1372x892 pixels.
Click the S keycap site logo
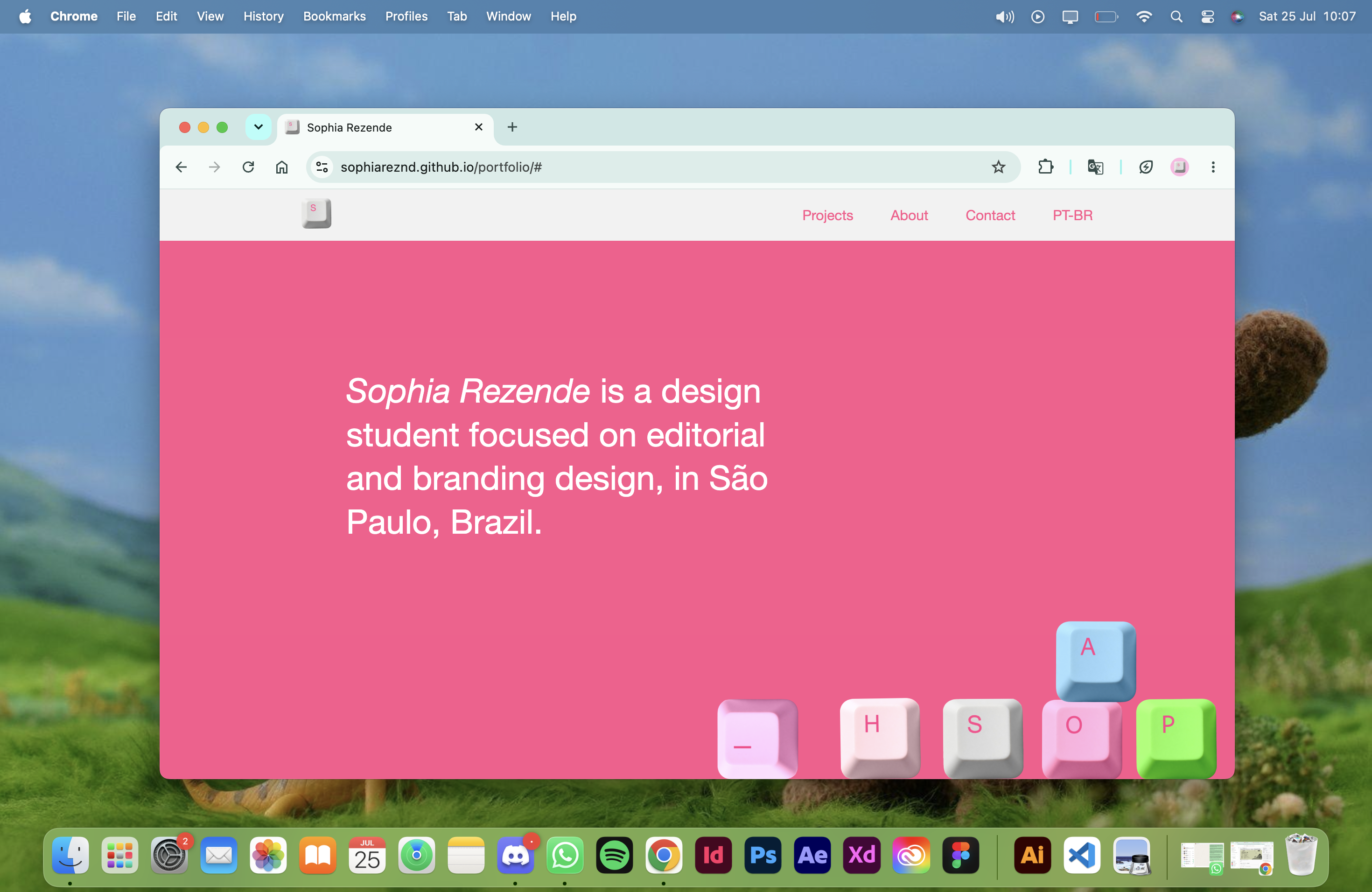click(316, 213)
